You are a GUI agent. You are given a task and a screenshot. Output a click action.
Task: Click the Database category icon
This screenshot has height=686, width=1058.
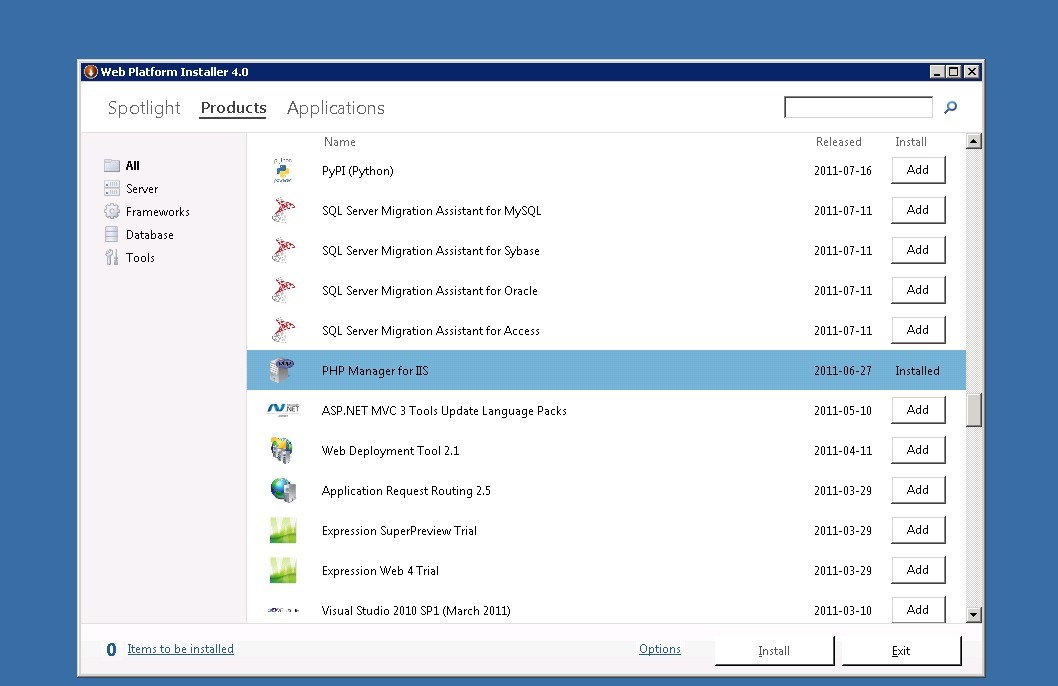[x=112, y=234]
